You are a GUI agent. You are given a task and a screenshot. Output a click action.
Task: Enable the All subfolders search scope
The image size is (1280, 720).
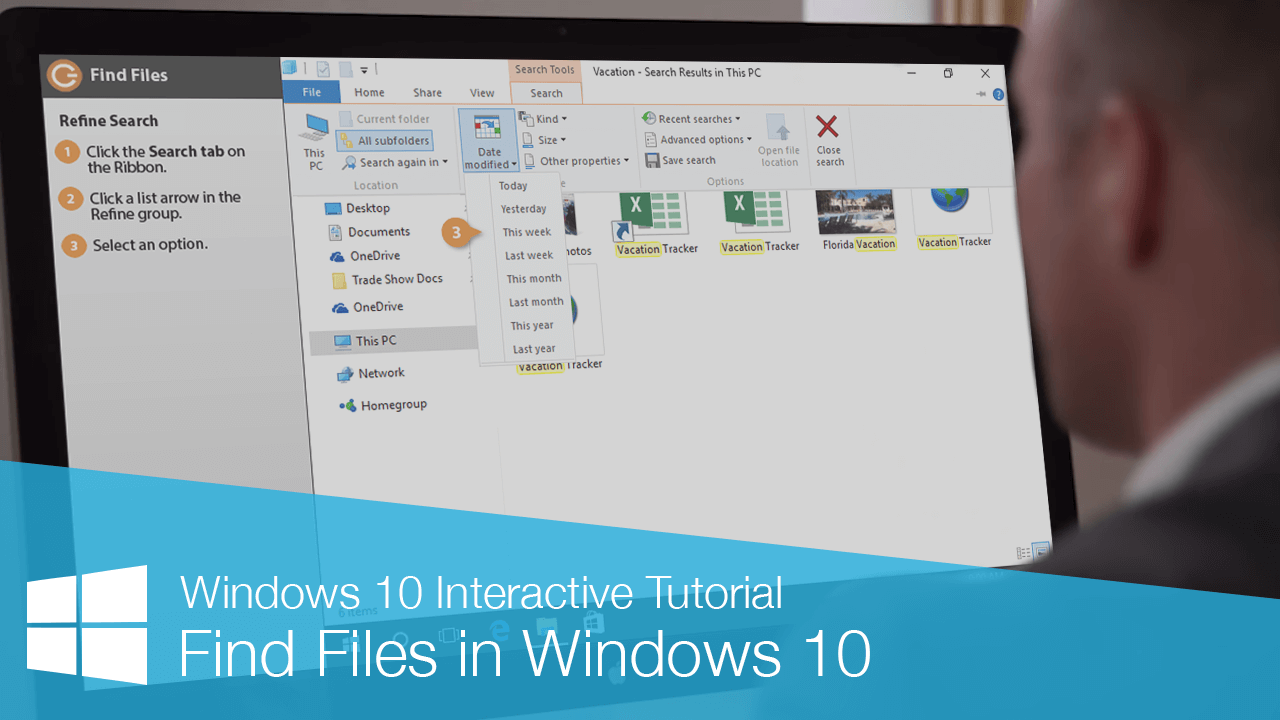click(x=386, y=140)
